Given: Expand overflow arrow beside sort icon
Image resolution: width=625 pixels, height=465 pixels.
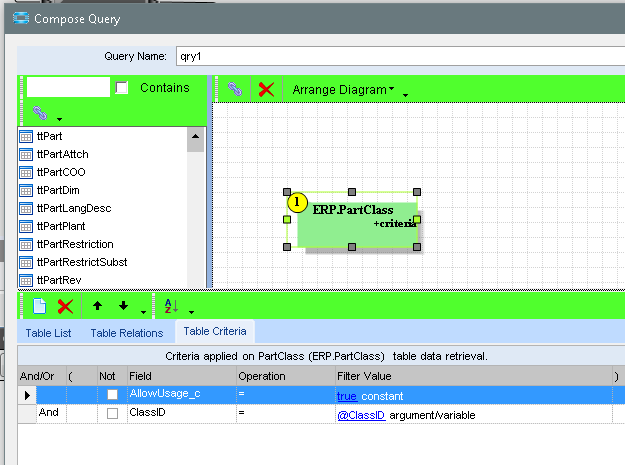Looking at the screenshot, I should click(x=190, y=313).
